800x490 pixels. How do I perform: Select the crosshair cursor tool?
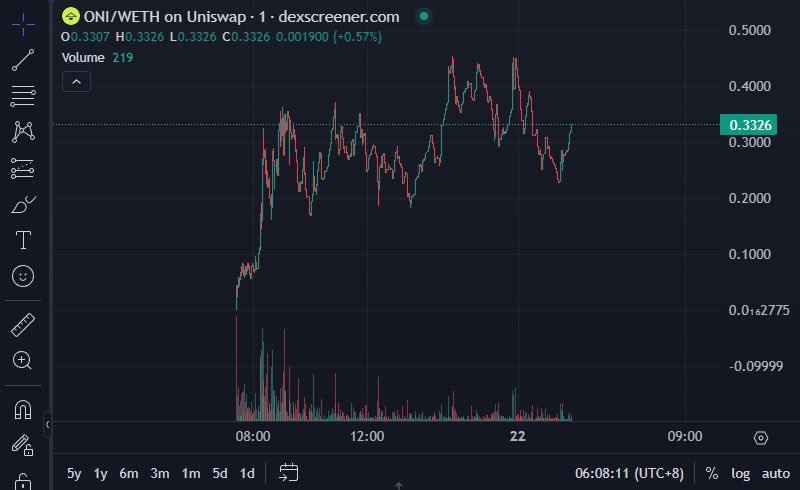click(x=23, y=24)
